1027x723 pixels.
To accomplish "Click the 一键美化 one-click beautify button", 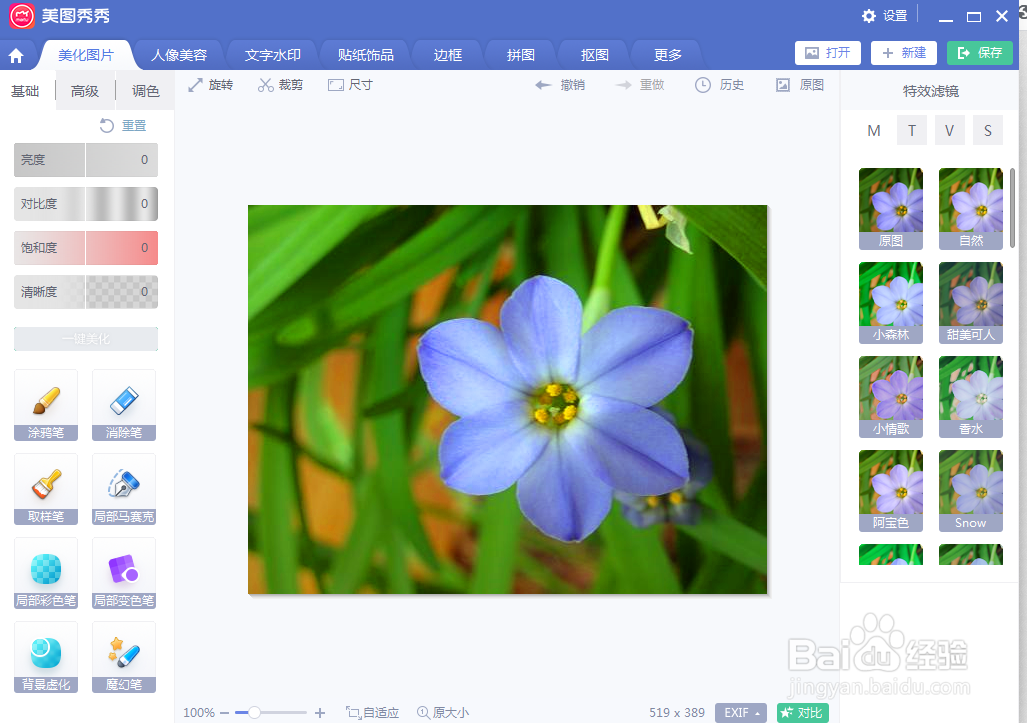I will click(x=86, y=339).
